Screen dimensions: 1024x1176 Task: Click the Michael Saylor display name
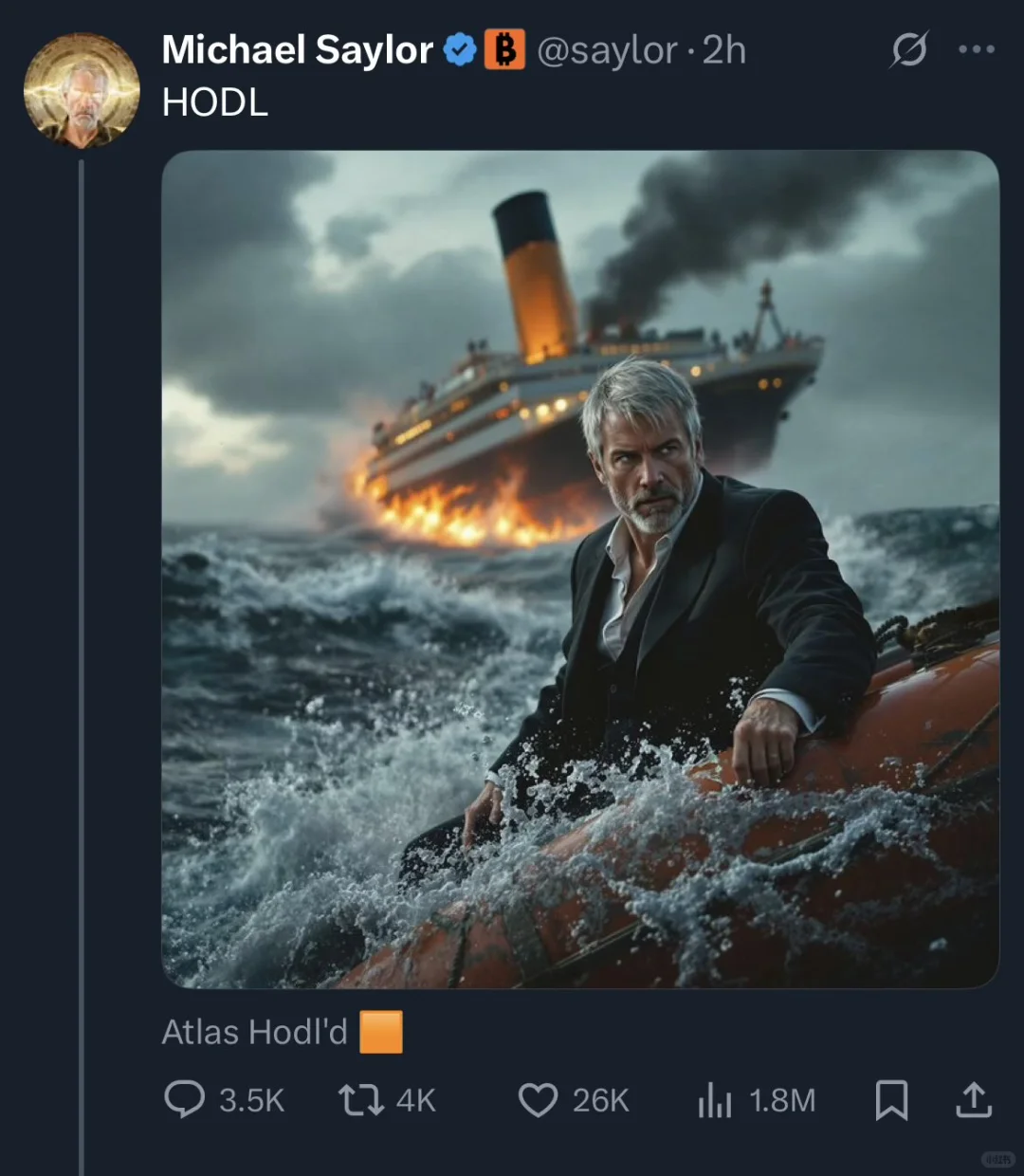click(297, 50)
